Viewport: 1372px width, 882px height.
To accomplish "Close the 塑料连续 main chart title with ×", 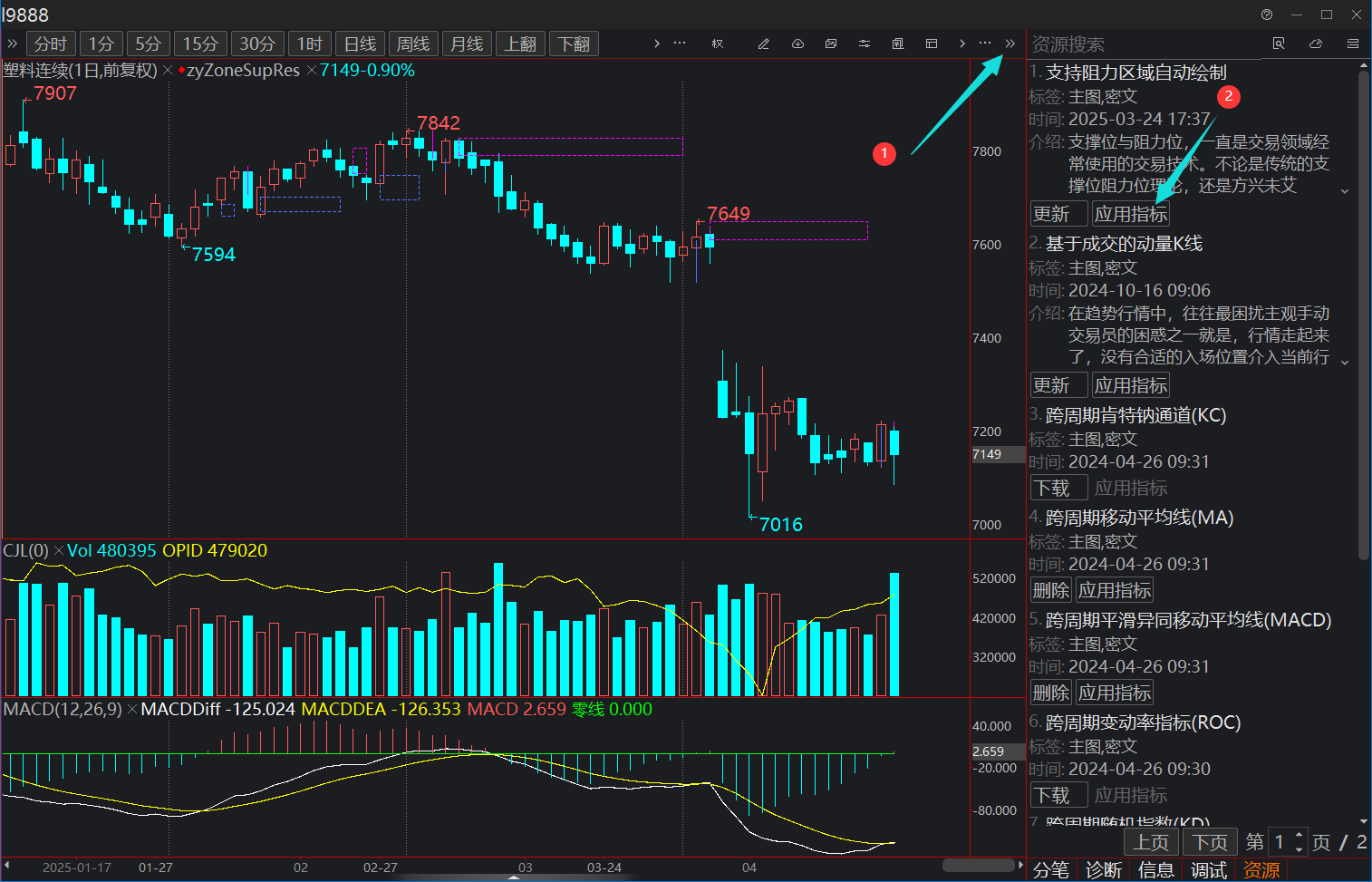I will pyautogui.click(x=168, y=71).
